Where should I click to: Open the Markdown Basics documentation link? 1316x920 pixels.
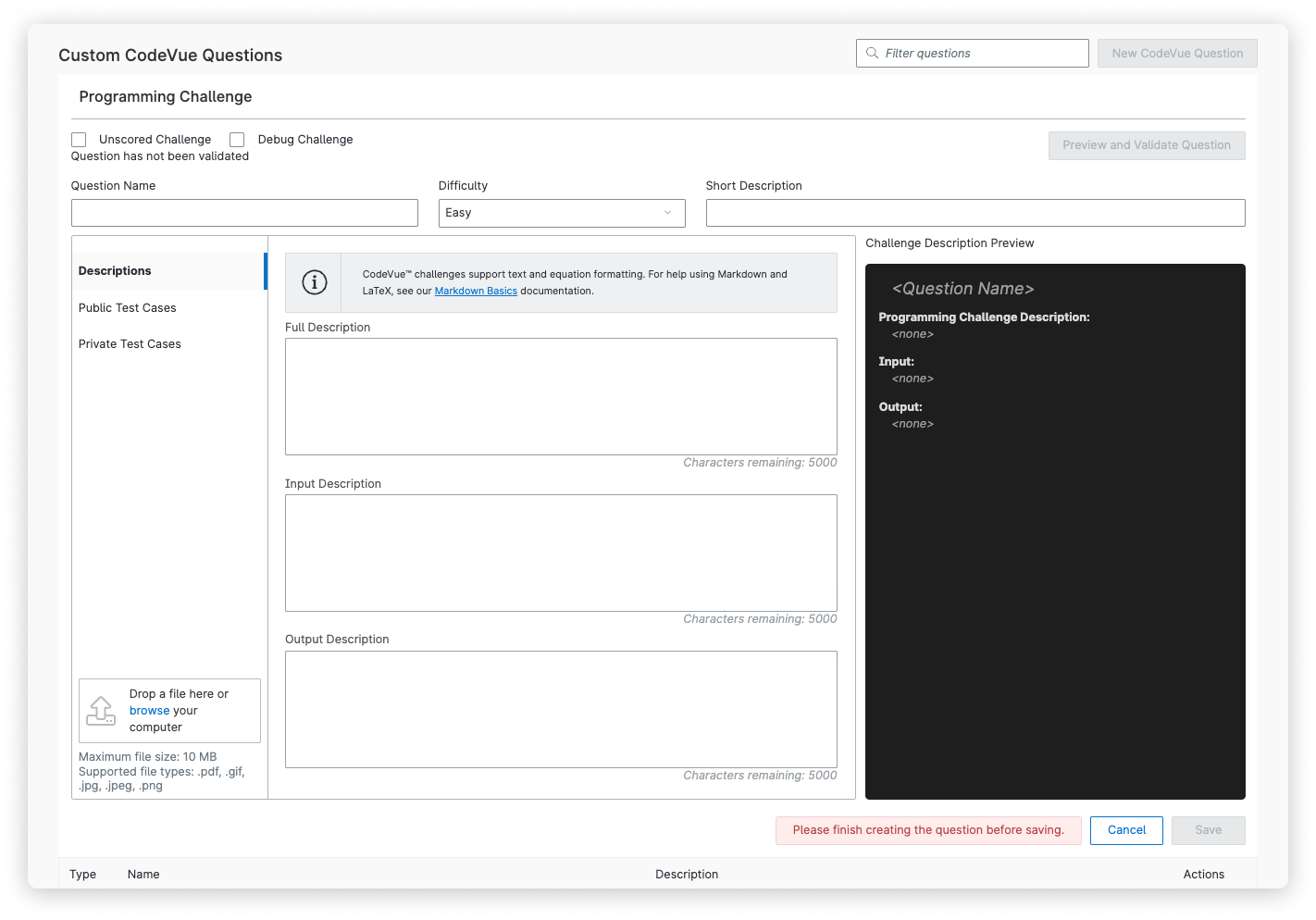pyautogui.click(x=476, y=291)
